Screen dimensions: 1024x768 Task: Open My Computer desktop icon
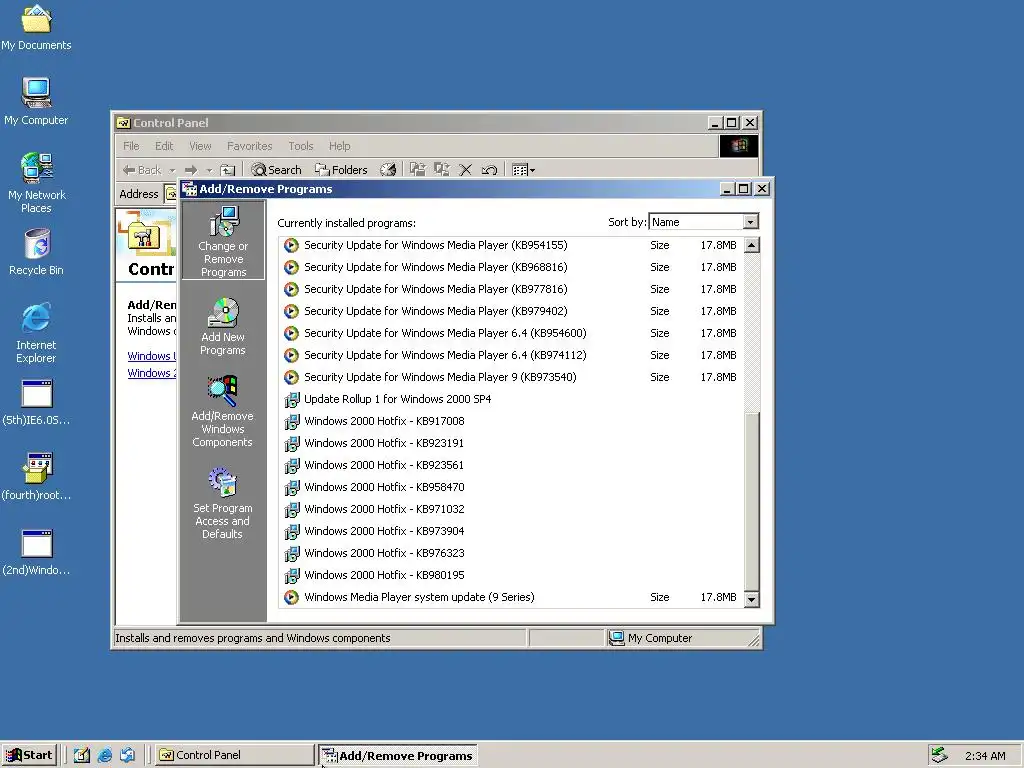pyautogui.click(x=36, y=101)
